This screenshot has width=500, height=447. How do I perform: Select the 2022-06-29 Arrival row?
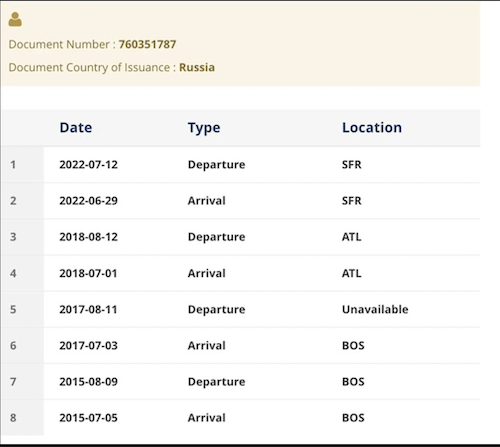pyautogui.click(x=241, y=201)
